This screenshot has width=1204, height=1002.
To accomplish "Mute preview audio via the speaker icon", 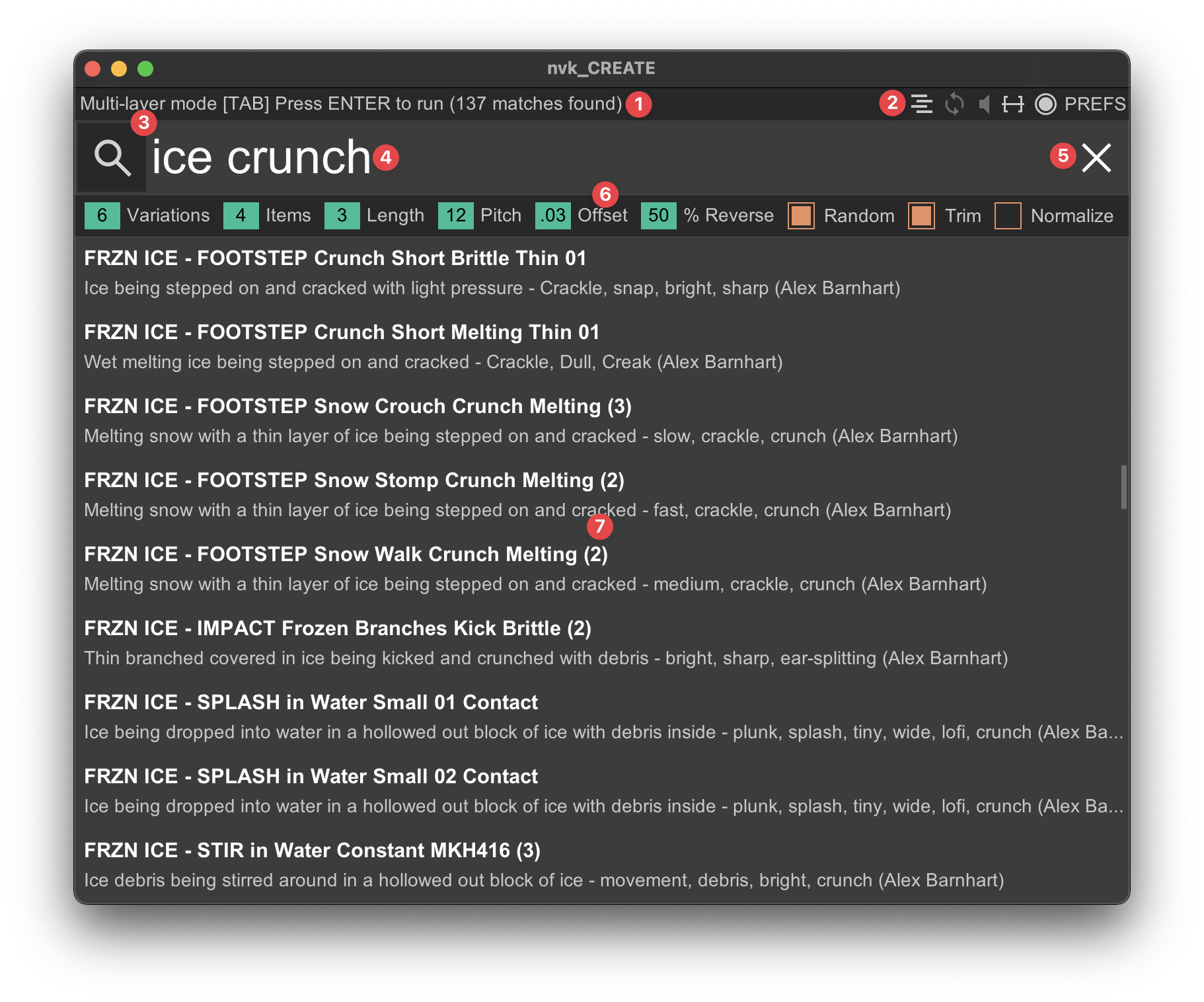I will pos(984,103).
